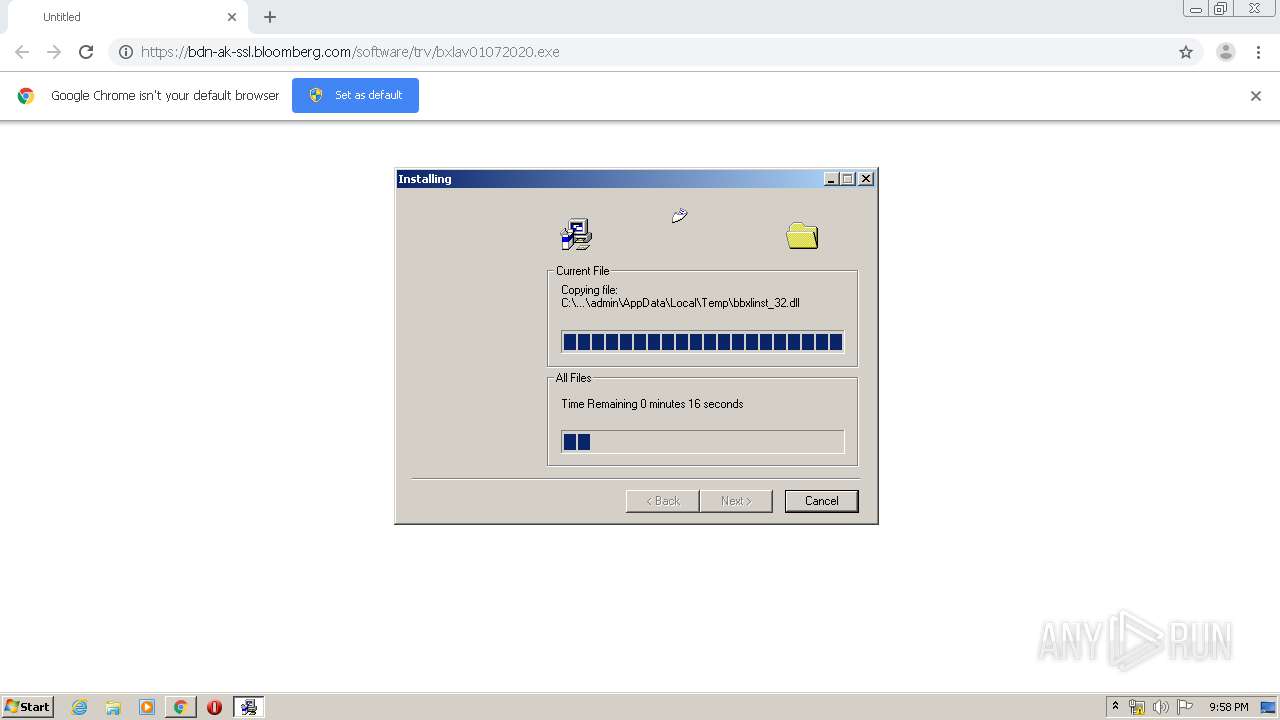Open Windows Explorer from the taskbar
Viewport: 1280px width, 720px height.
113,707
